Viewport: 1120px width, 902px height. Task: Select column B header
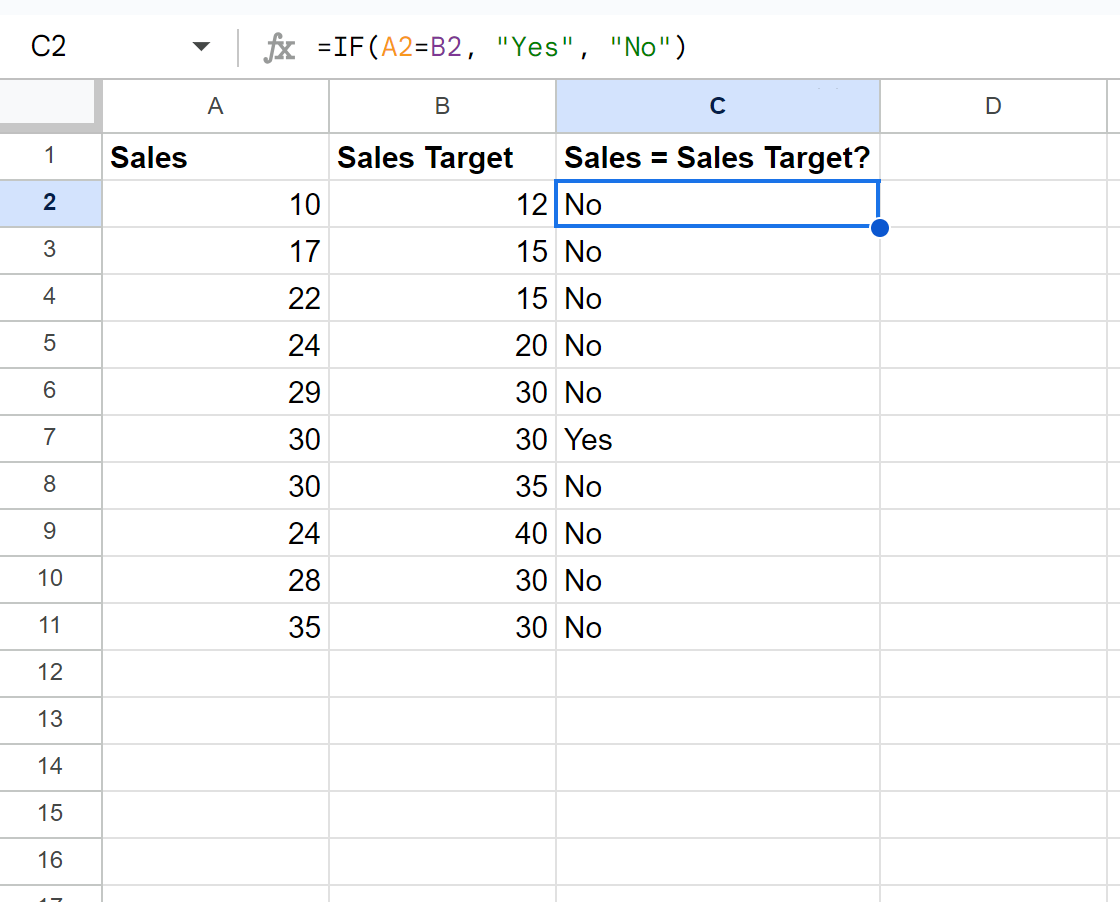442,106
